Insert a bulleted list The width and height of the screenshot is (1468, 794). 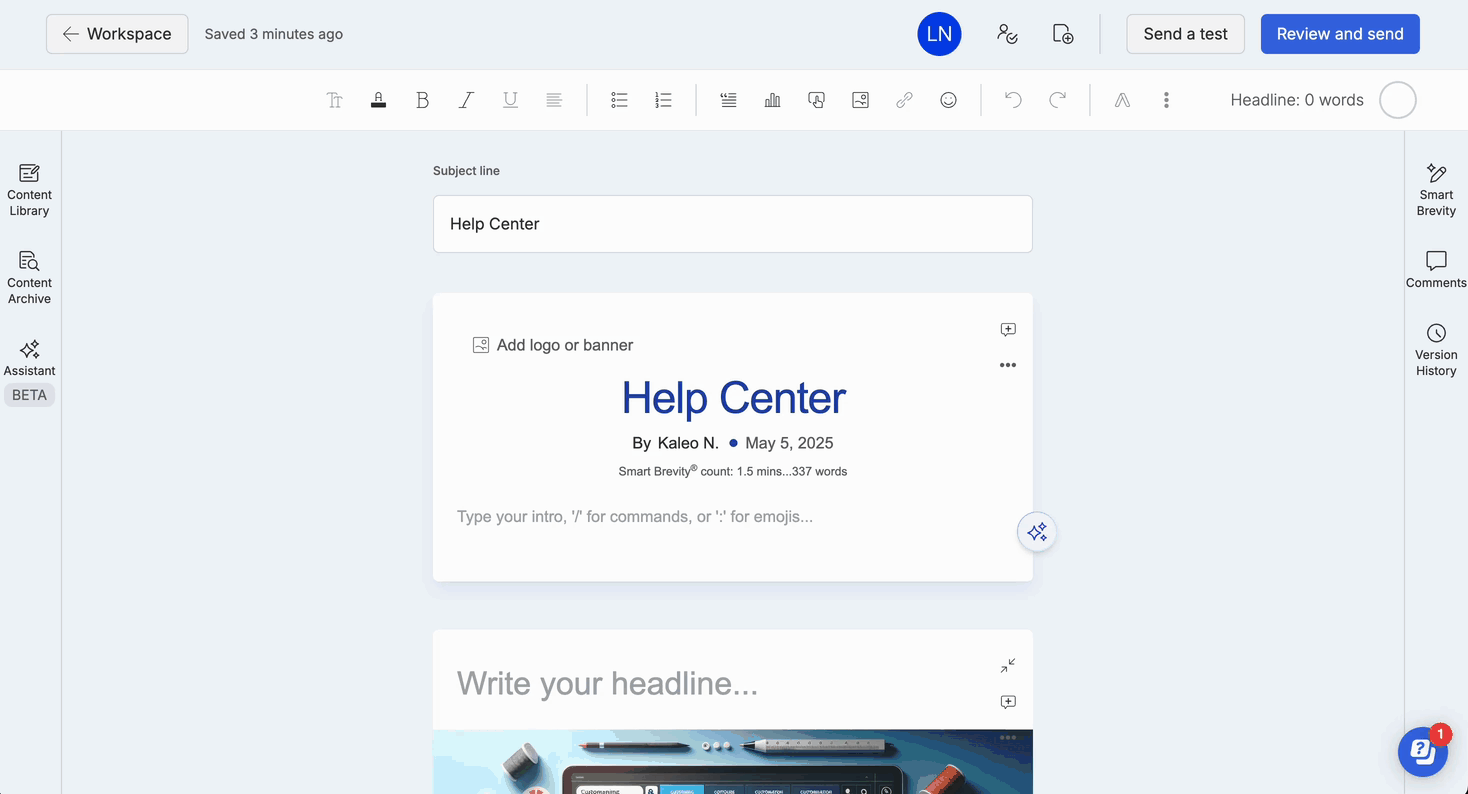(619, 100)
